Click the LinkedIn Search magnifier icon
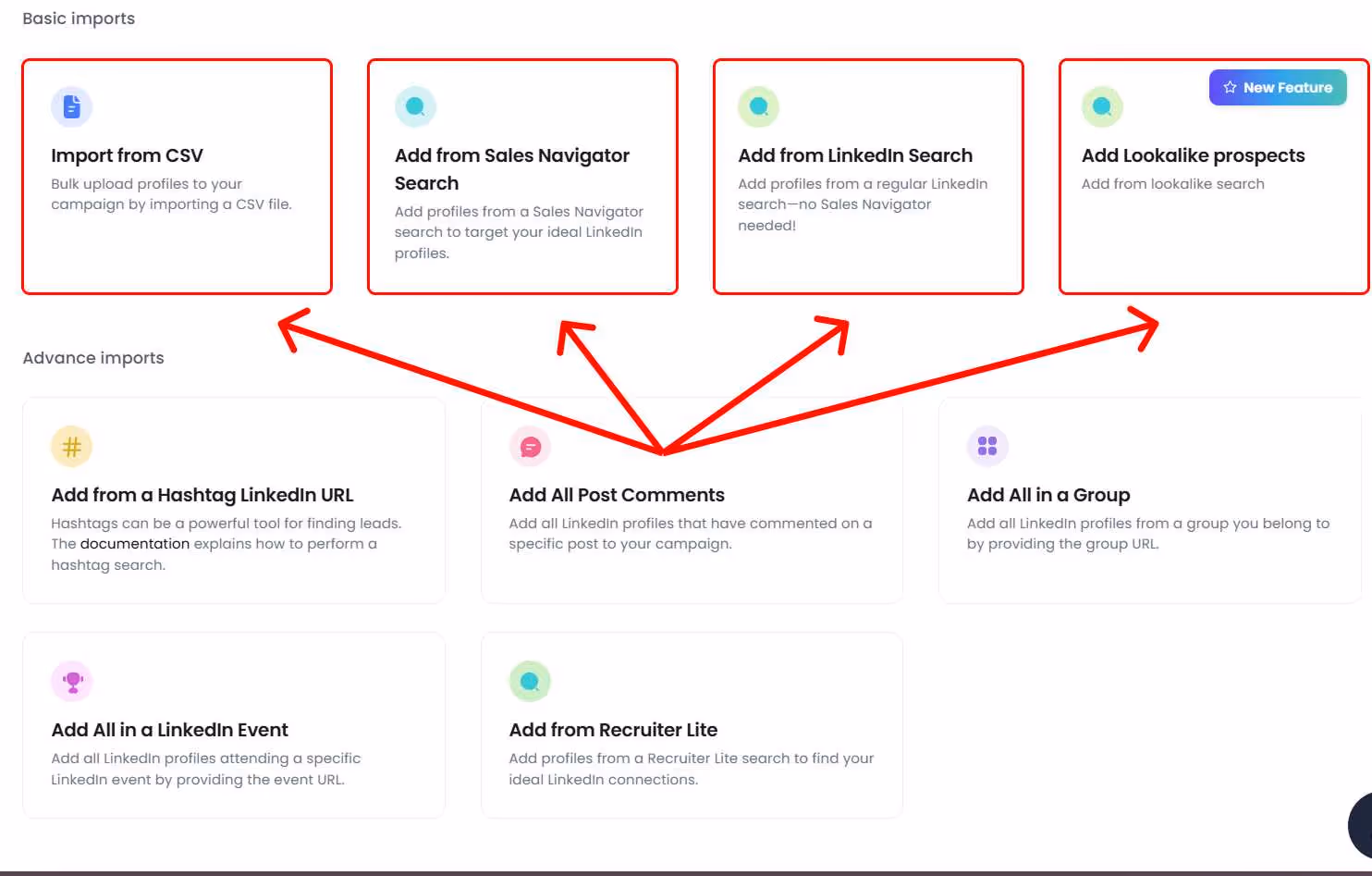This screenshot has width=1372, height=876. (x=758, y=106)
